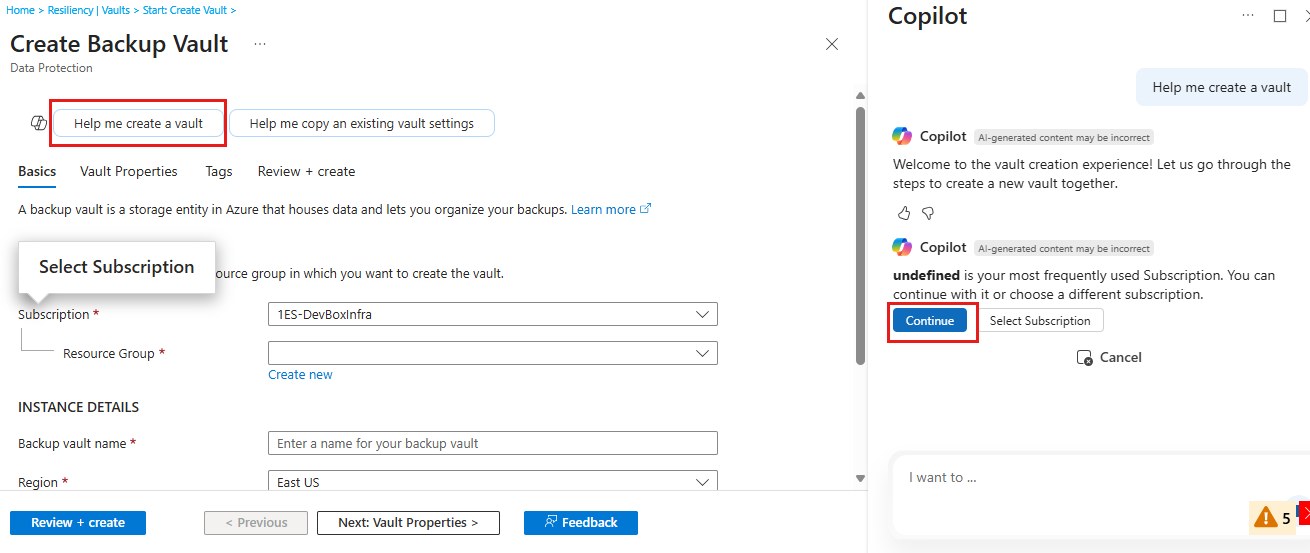Image resolution: width=1310 pixels, height=553 pixels.
Task: Expand the Subscription dropdown
Action: 492,315
